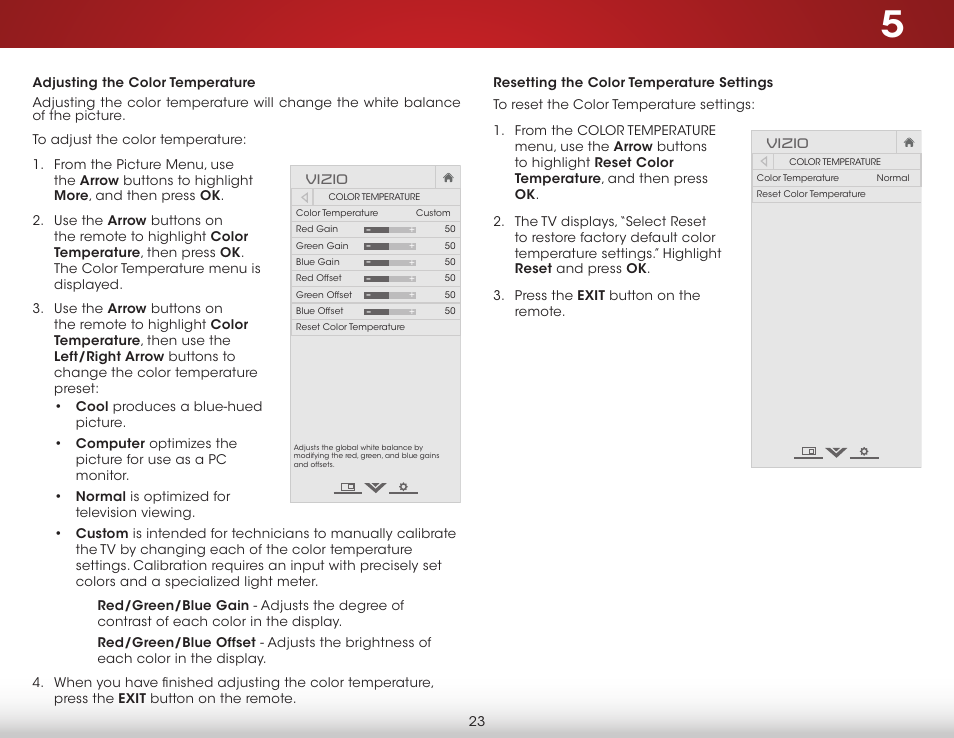Click chapter number 5 in the red header
The image size is (954, 738).
click(x=892, y=24)
